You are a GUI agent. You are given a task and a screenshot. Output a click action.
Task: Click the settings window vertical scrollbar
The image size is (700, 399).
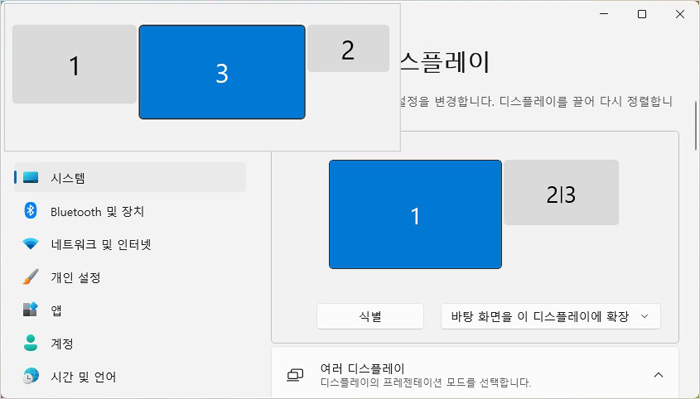pyautogui.click(x=695, y=126)
